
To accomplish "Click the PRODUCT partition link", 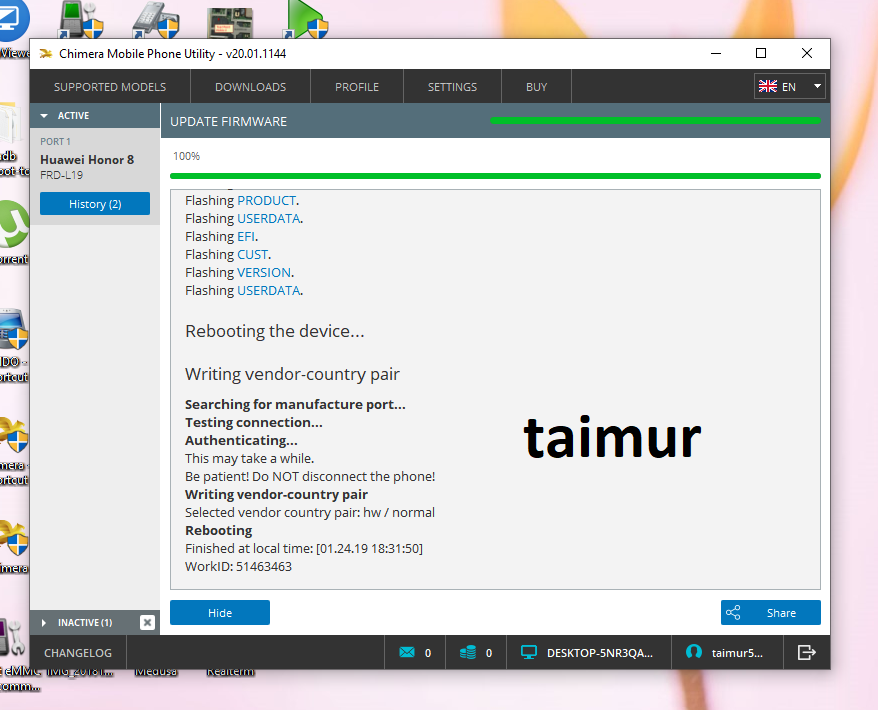I will (x=267, y=200).
